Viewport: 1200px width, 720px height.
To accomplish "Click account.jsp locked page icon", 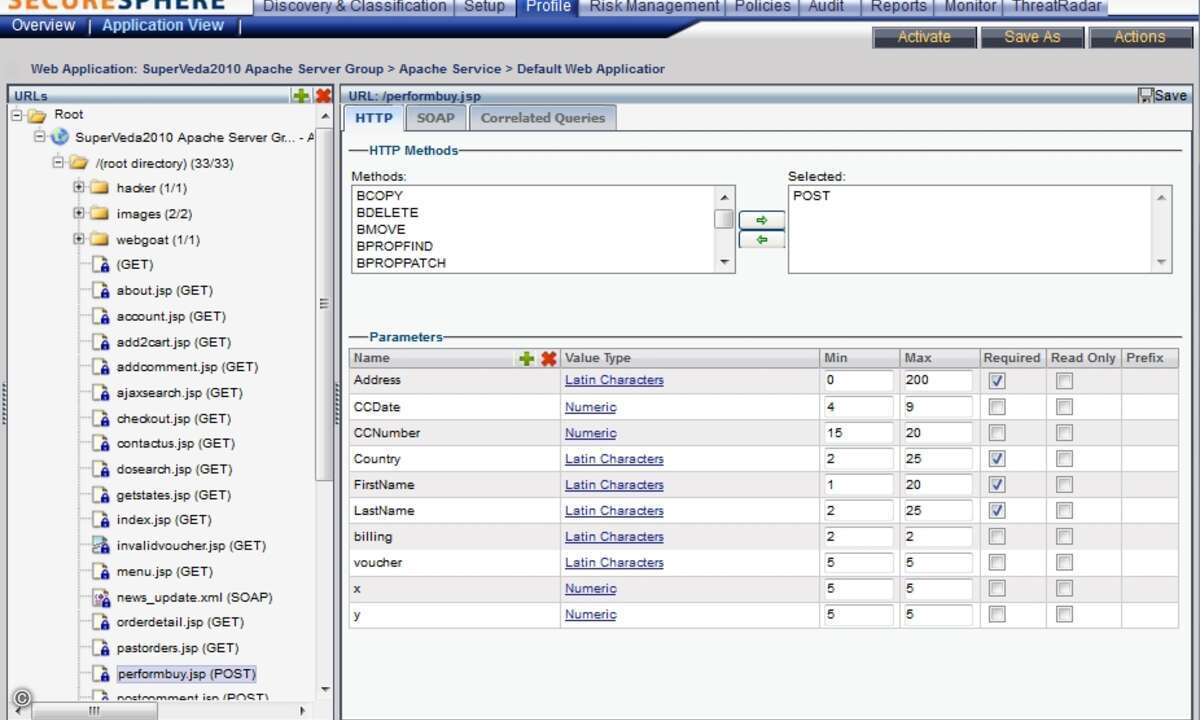I will 101,316.
